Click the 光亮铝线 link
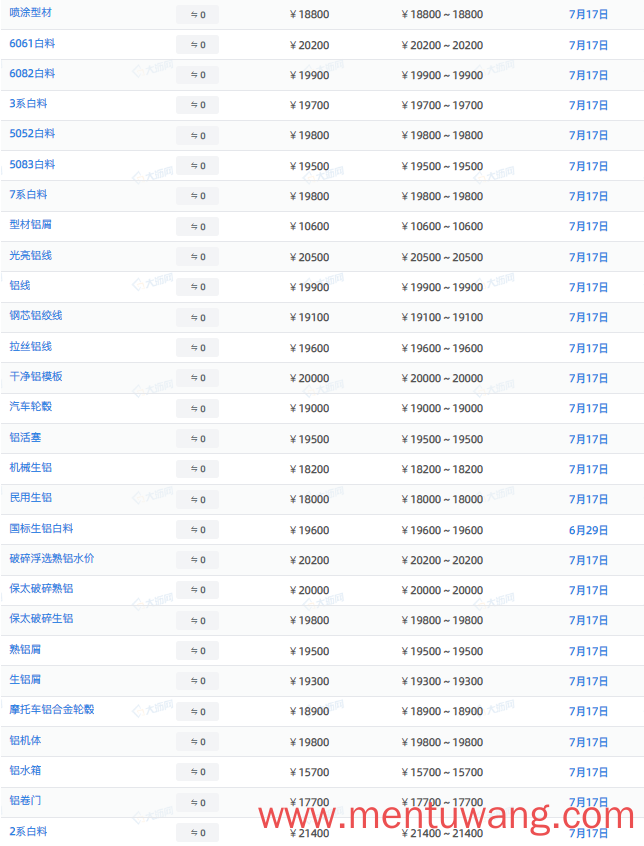This screenshot has height=846, width=644. click(x=31, y=256)
